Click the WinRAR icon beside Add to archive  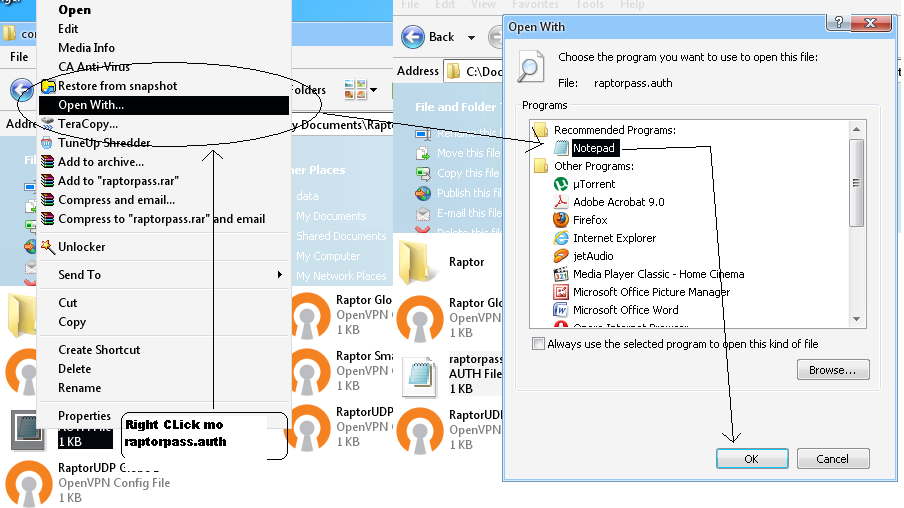(x=48, y=162)
